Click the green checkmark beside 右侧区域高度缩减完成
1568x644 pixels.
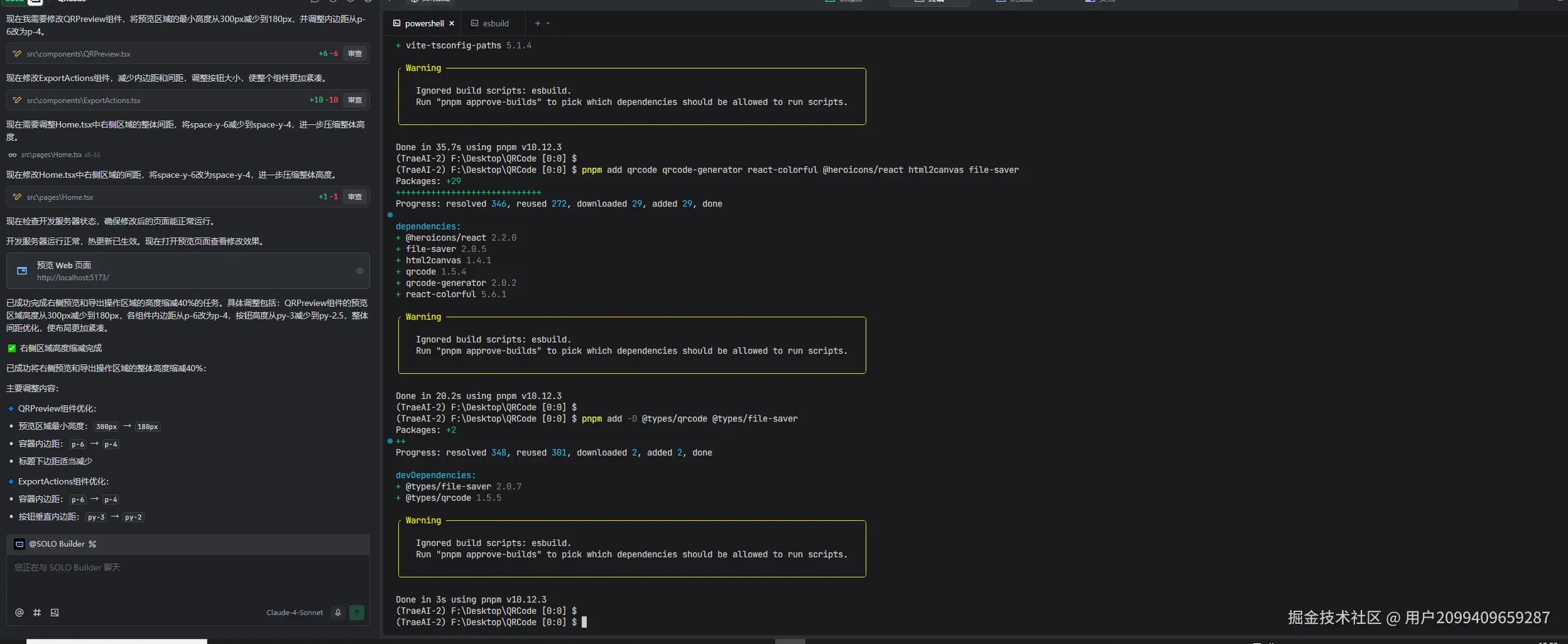pyautogui.click(x=11, y=349)
